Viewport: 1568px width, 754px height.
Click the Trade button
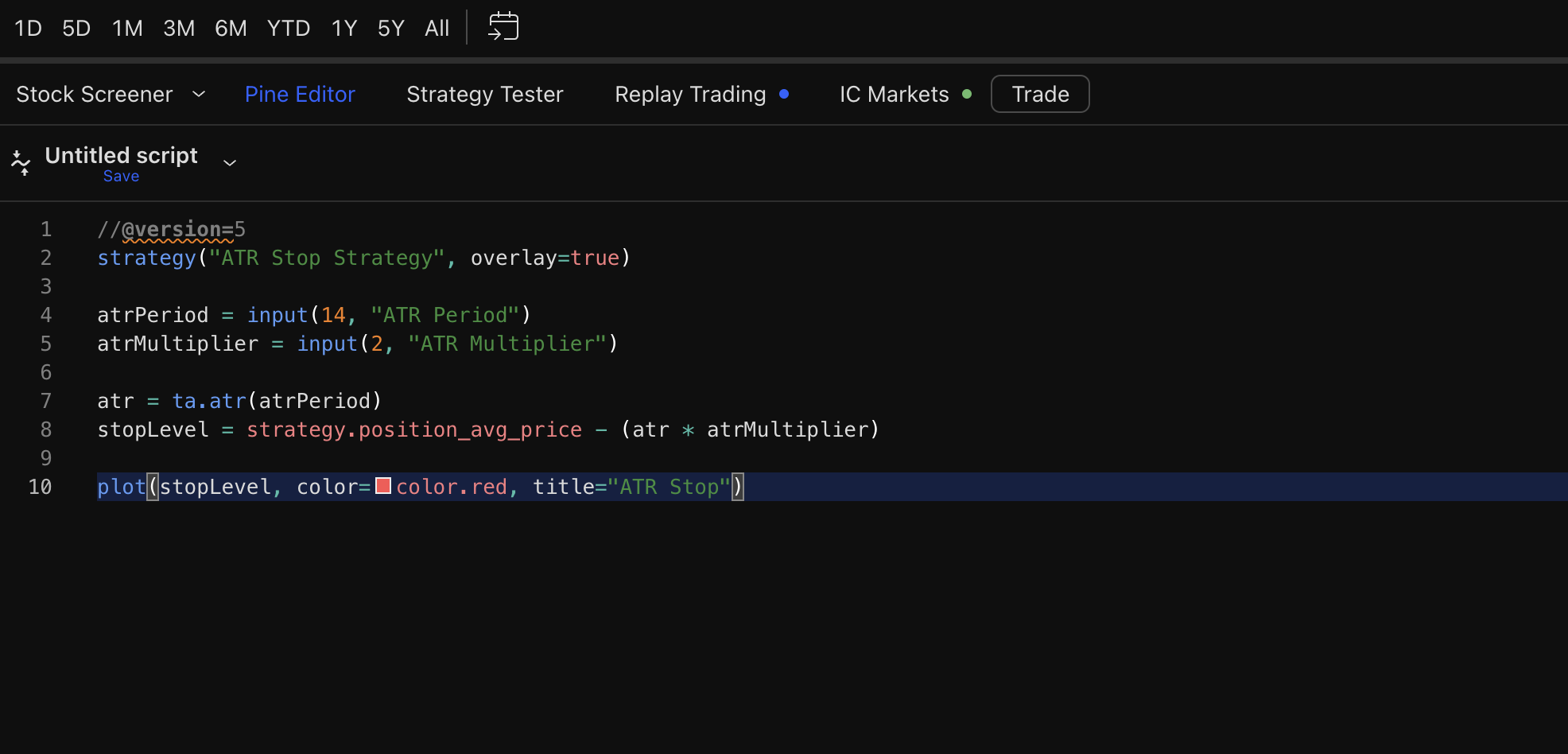pos(1040,94)
